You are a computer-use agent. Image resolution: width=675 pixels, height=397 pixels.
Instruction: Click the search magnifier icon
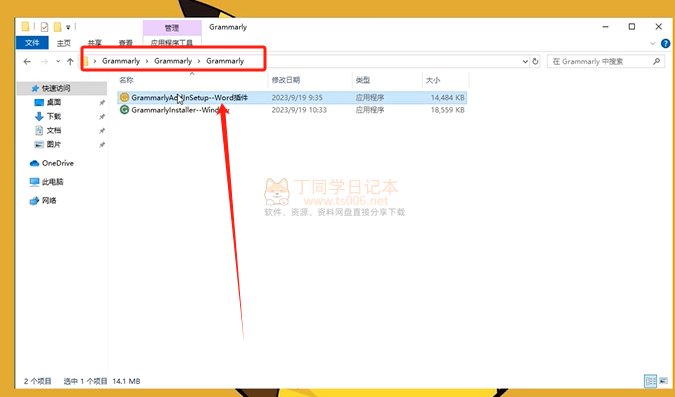pos(656,62)
